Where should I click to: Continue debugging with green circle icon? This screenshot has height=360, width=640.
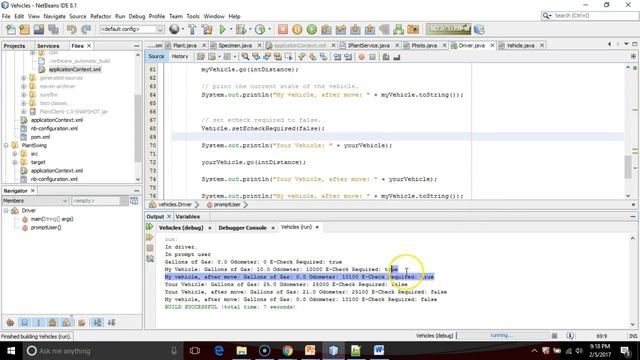pos(312,29)
